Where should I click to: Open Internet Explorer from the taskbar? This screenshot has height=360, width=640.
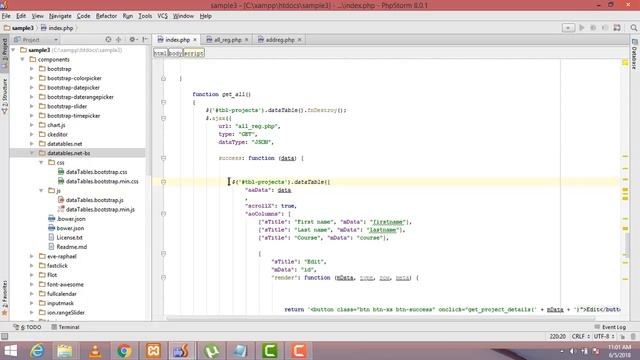[37, 351]
